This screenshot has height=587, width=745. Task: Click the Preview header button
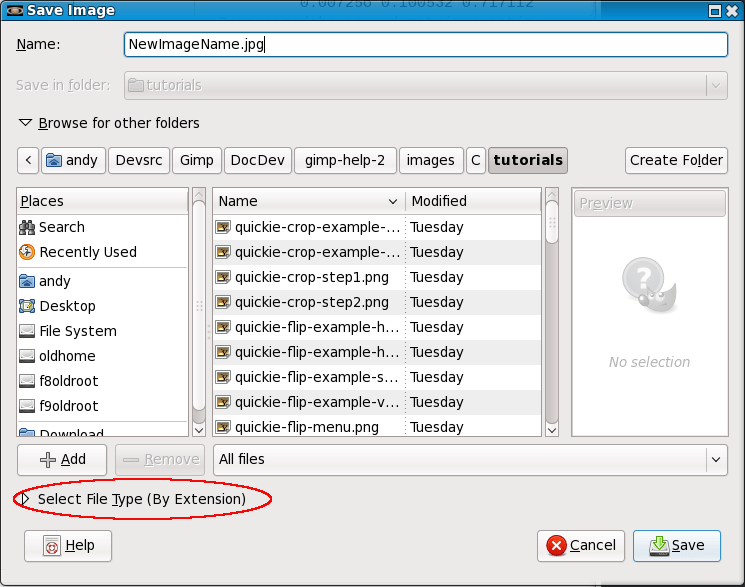[x=649, y=203]
